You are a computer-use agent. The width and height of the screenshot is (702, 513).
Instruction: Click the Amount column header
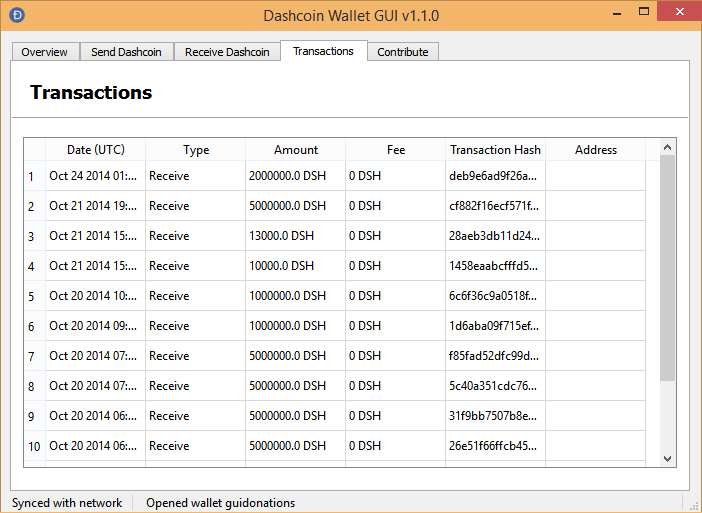coord(295,150)
